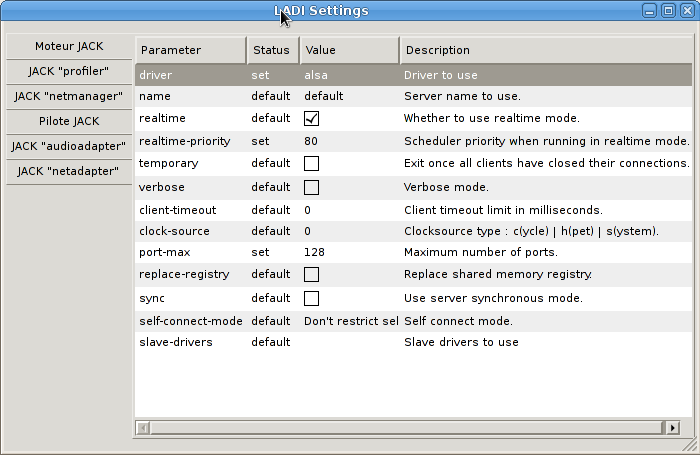The image size is (700, 455).
Task: Enable the temporary checkbox
Action: click(311, 163)
